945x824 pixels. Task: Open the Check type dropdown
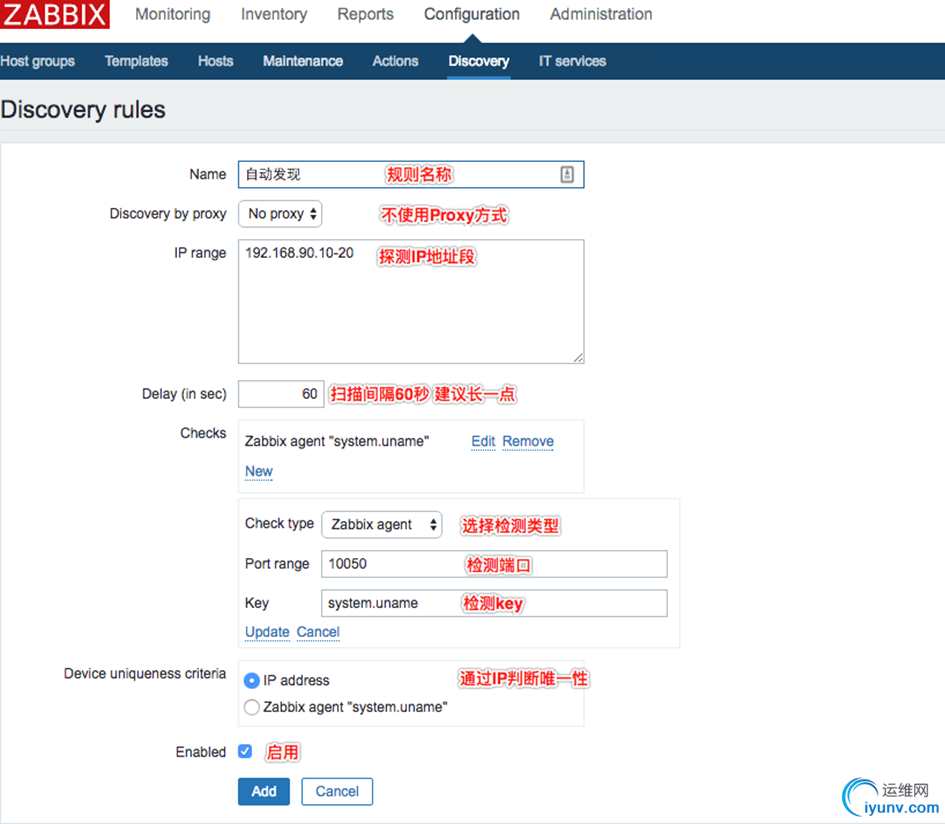pos(381,524)
